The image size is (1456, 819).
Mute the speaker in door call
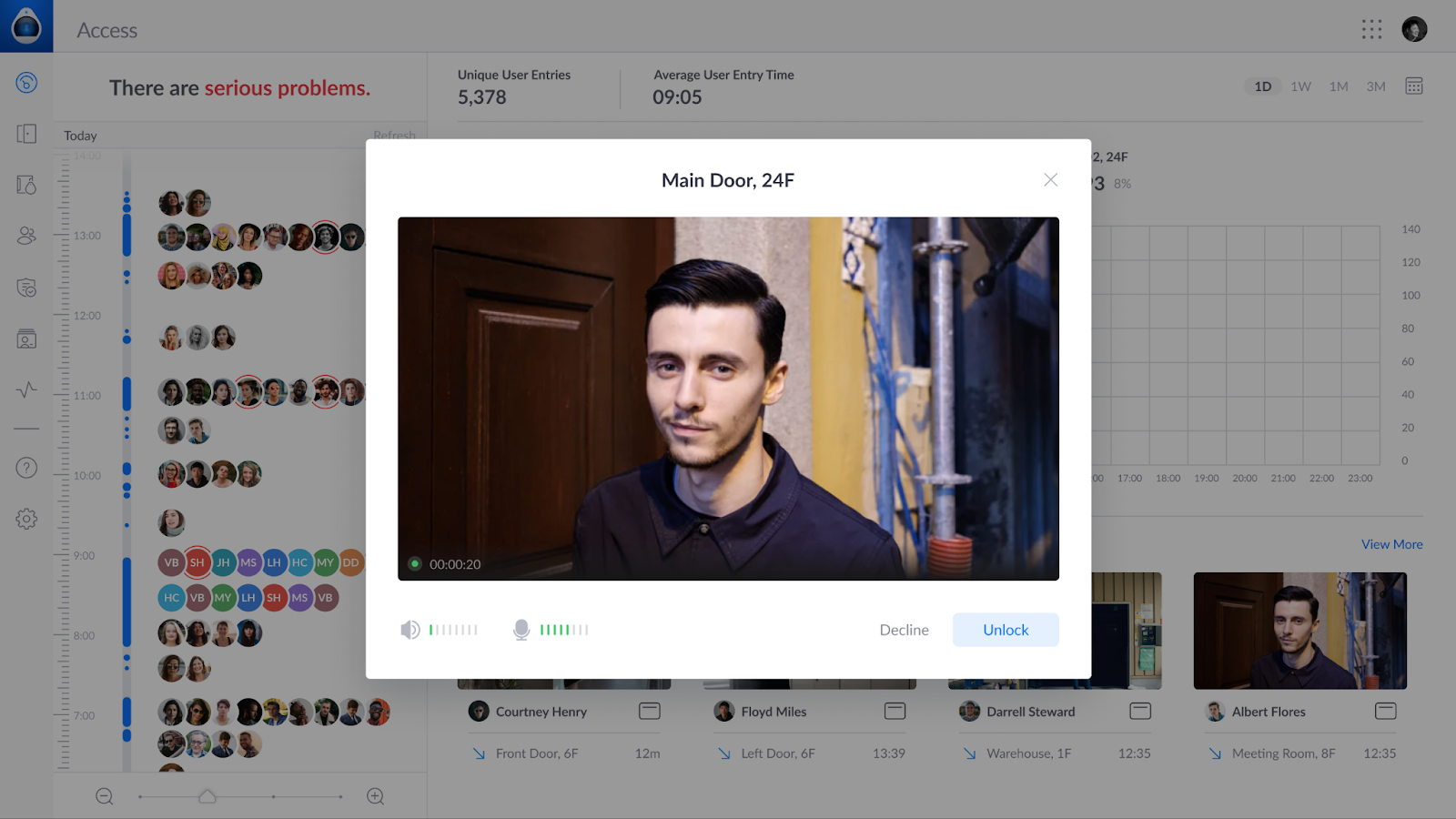coord(410,630)
